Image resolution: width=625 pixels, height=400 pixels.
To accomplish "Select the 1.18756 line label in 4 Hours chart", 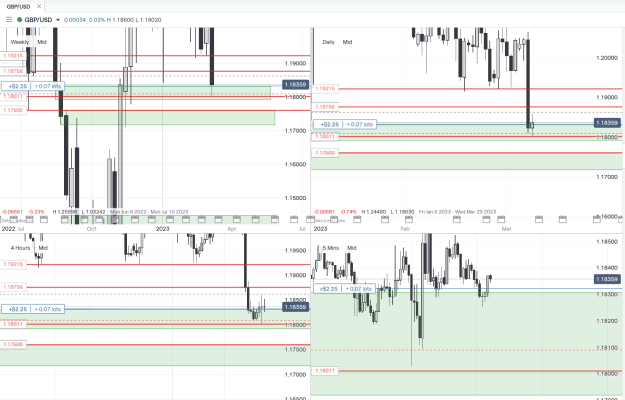I will click(13, 287).
